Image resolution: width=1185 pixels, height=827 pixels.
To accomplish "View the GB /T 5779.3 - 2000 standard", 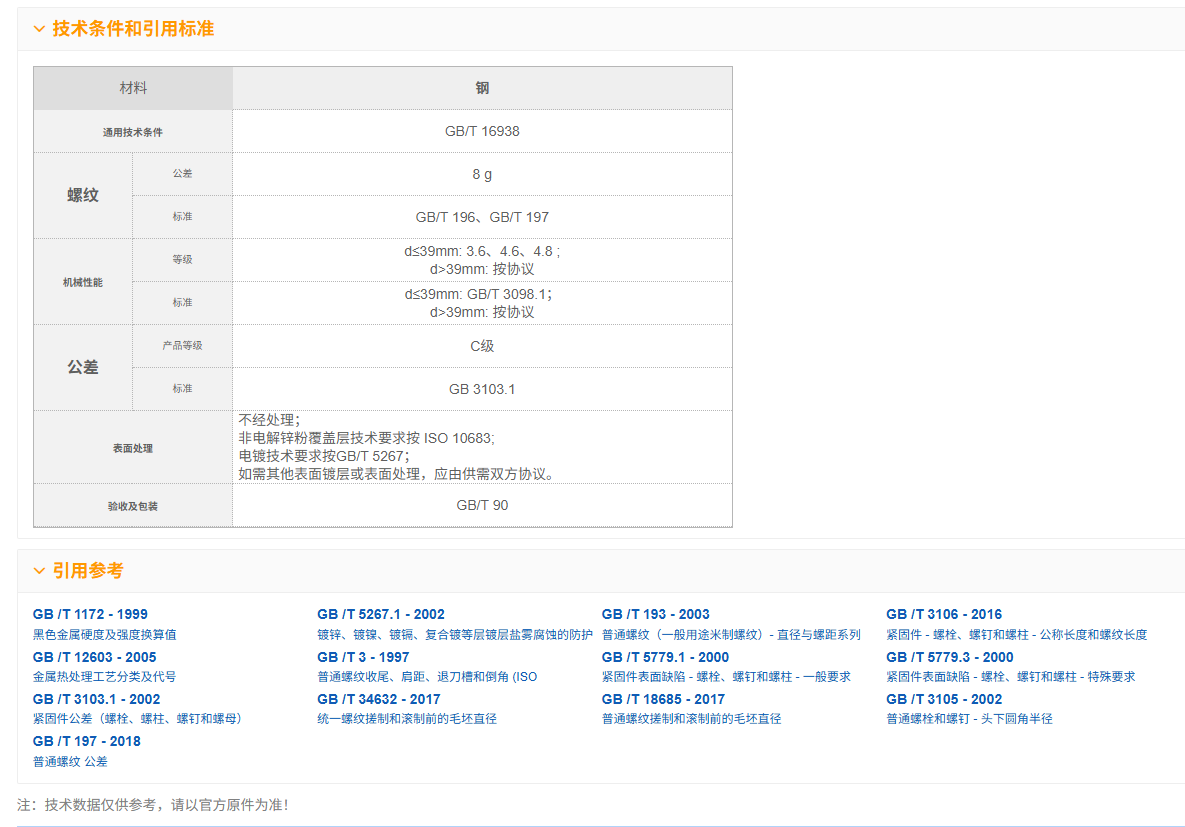I will [949, 657].
